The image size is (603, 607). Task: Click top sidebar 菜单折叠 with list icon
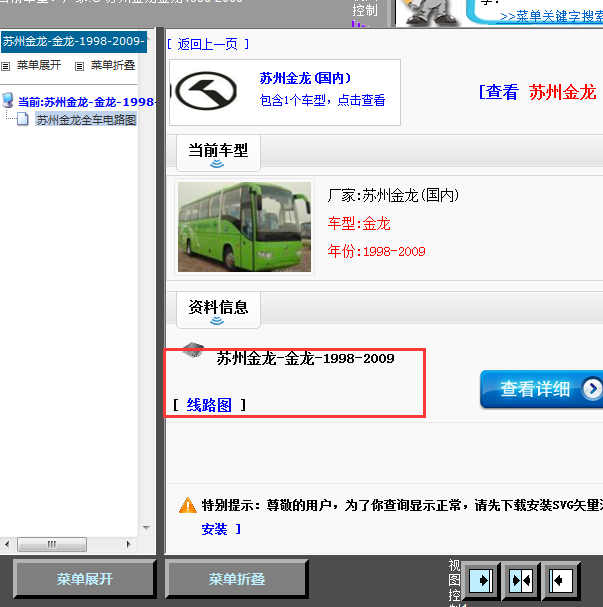point(105,65)
